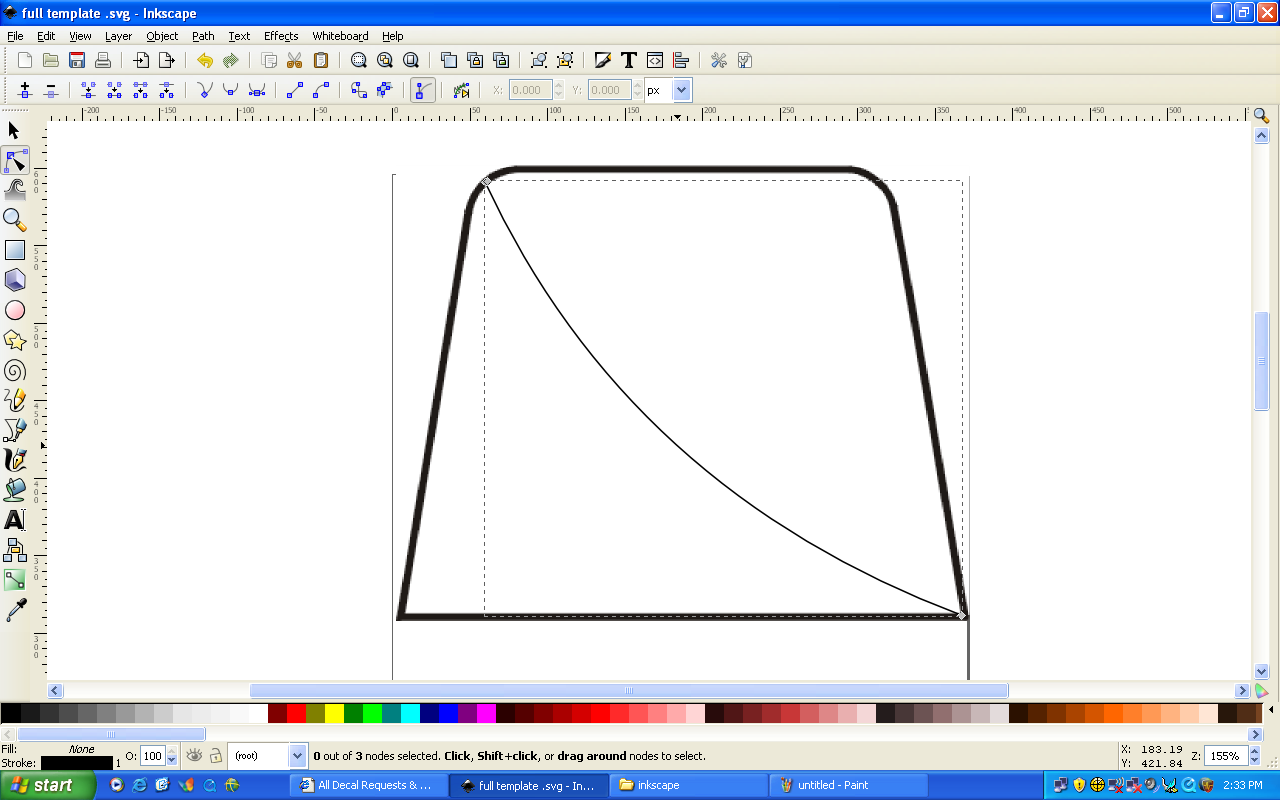Select the red swatch from the palette
1280x800 pixels.
297,714
